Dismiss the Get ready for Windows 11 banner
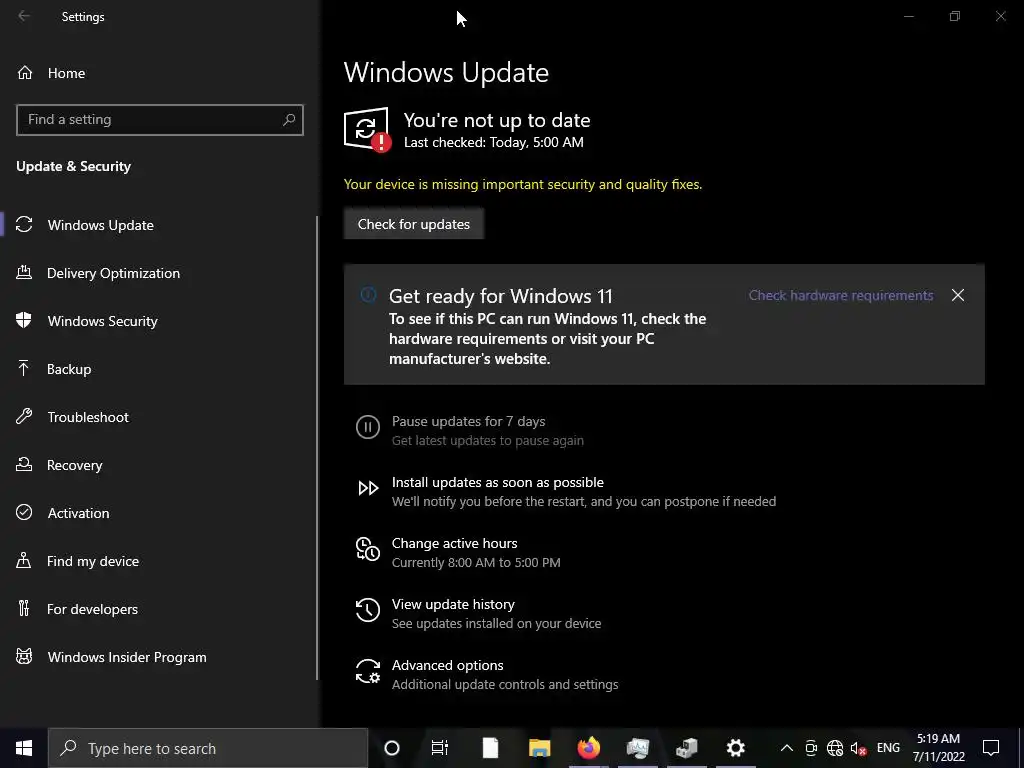 click(958, 295)
